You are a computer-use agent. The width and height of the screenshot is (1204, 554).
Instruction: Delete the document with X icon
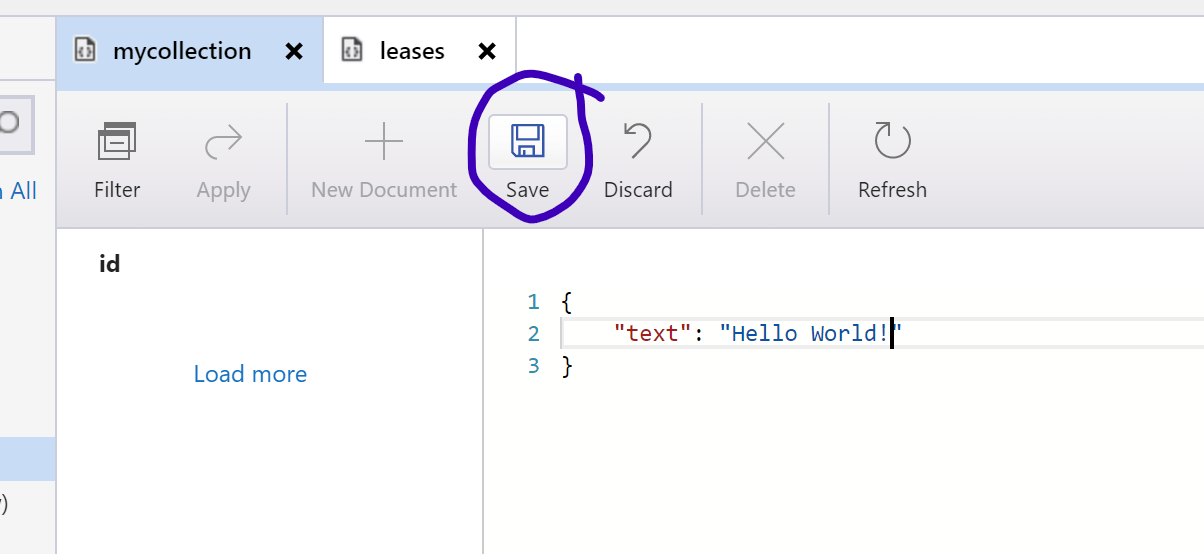766,143
